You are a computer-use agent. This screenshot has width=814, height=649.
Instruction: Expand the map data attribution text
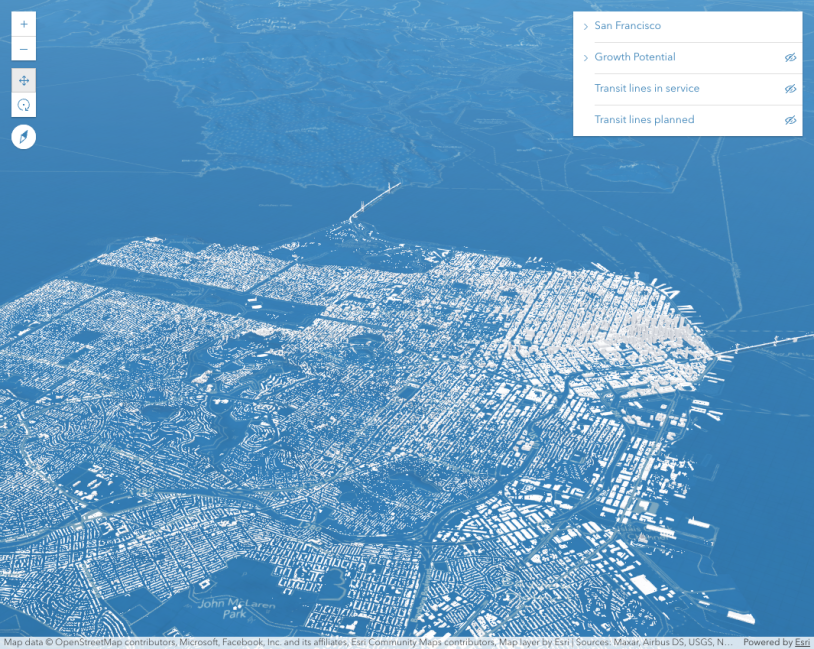pyautogui.click(x=368, y=643)
